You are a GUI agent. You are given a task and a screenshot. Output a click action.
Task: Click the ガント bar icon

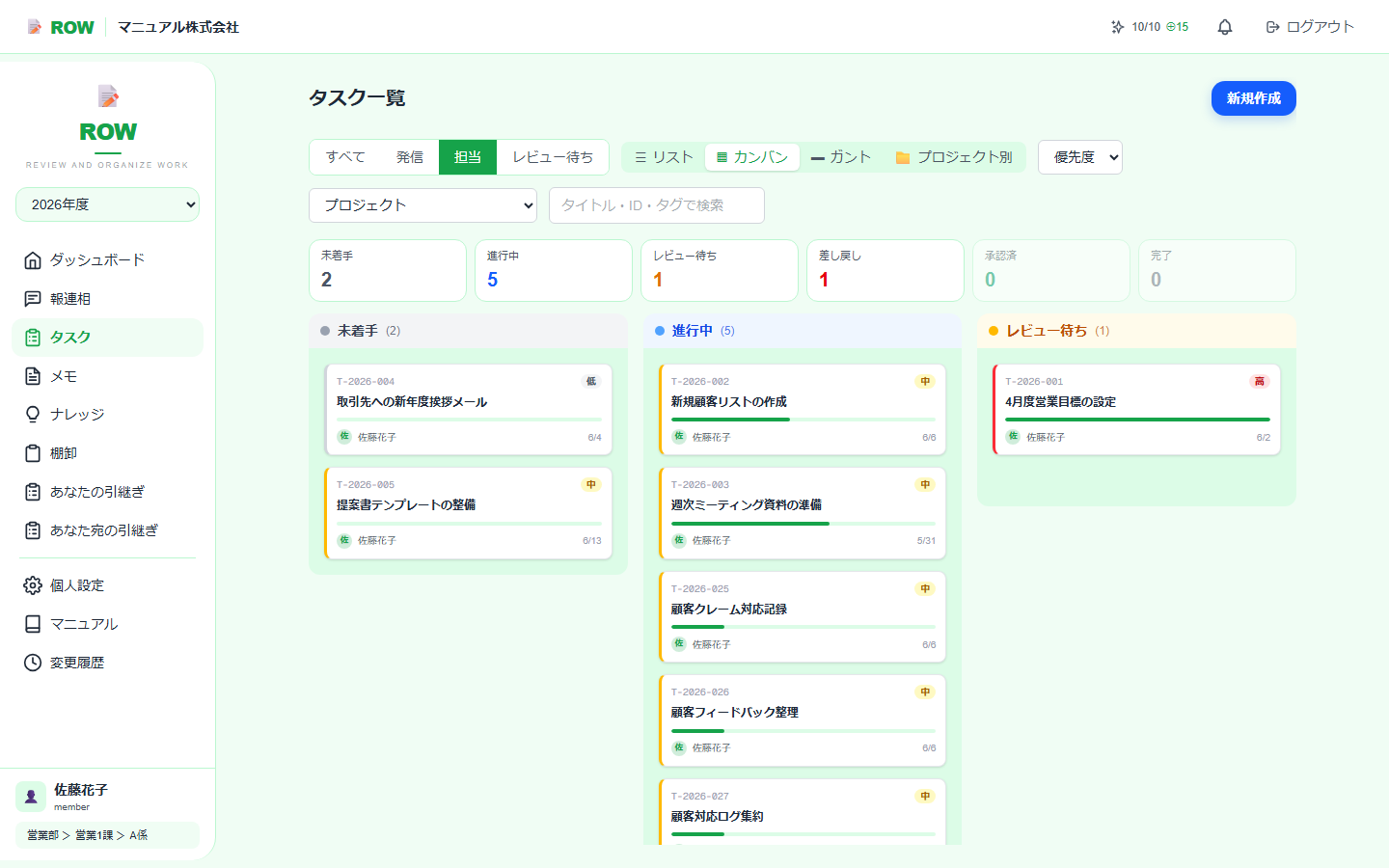click(818, 158)
